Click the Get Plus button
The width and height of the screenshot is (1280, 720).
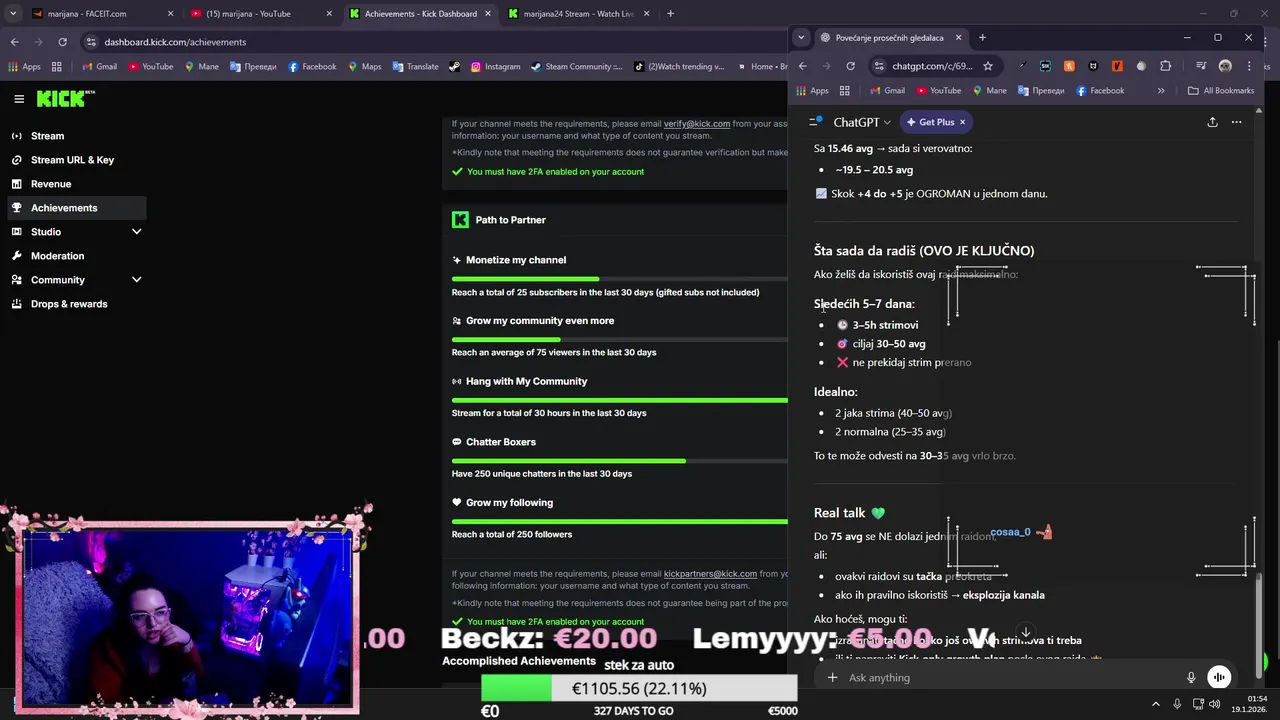click(x=930, y=122)
